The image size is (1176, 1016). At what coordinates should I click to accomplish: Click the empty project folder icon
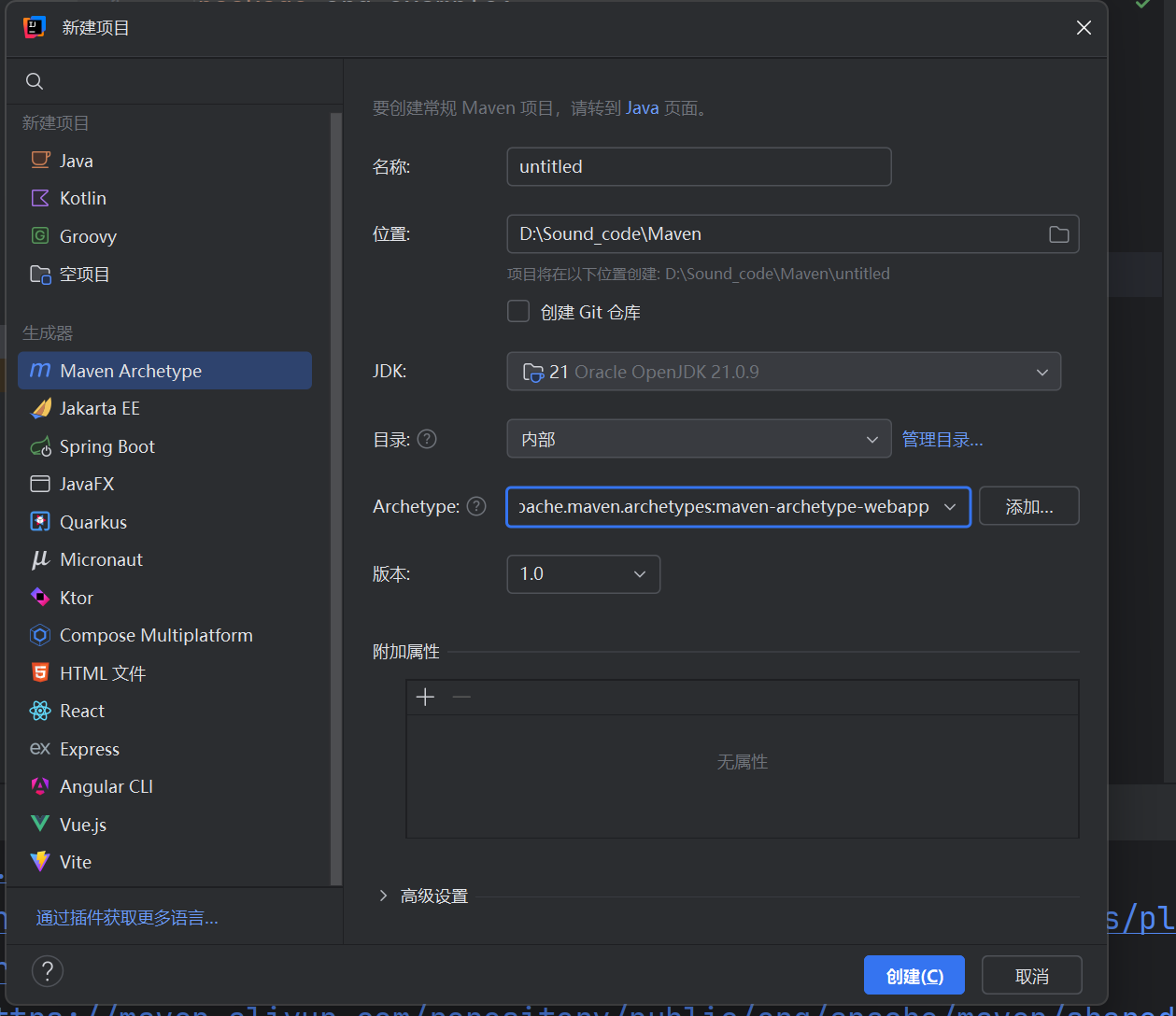[x=40, y=274]
